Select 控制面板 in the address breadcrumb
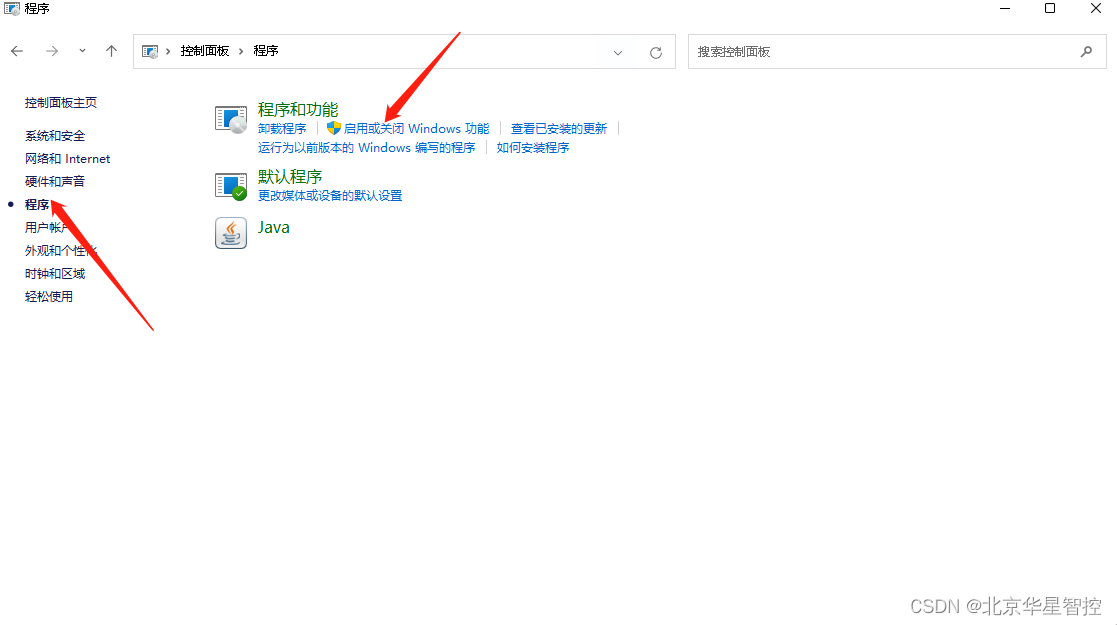 204,51
